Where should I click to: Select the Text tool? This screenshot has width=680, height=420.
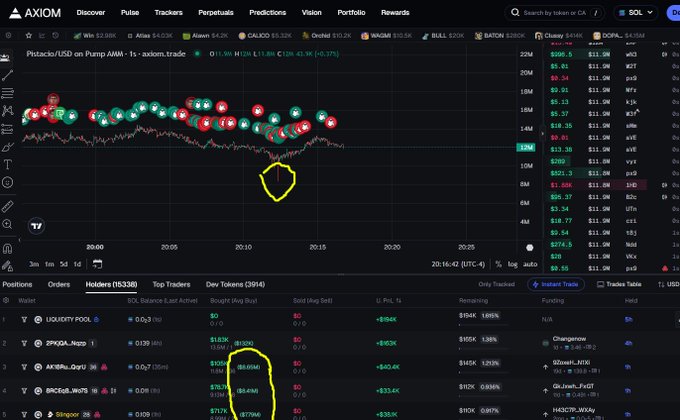[7, 164]
